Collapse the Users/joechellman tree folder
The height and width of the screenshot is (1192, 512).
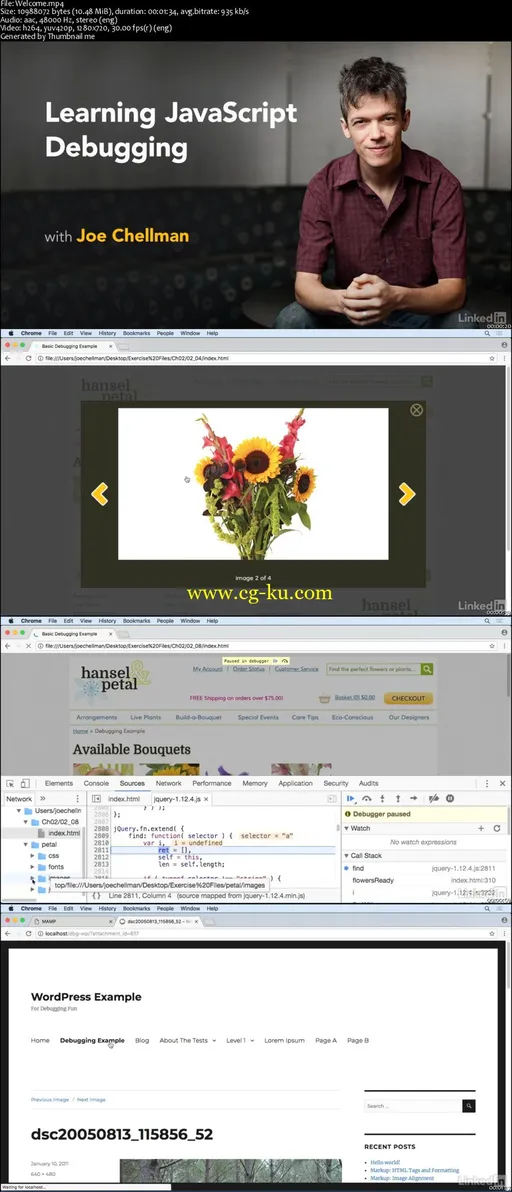pos(20,811)
